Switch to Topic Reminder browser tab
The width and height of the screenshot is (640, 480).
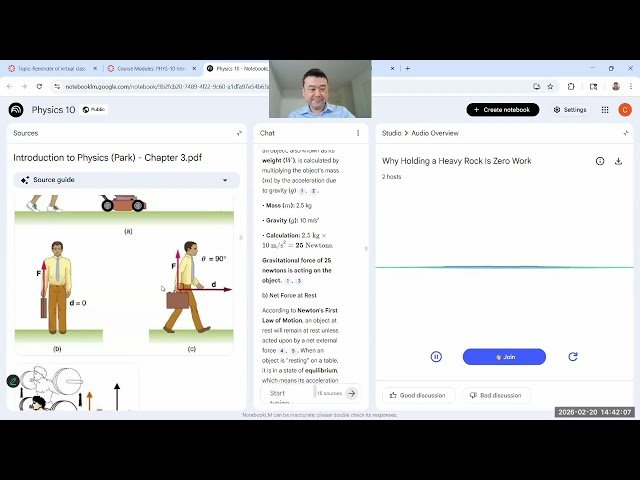click(51, 69)
